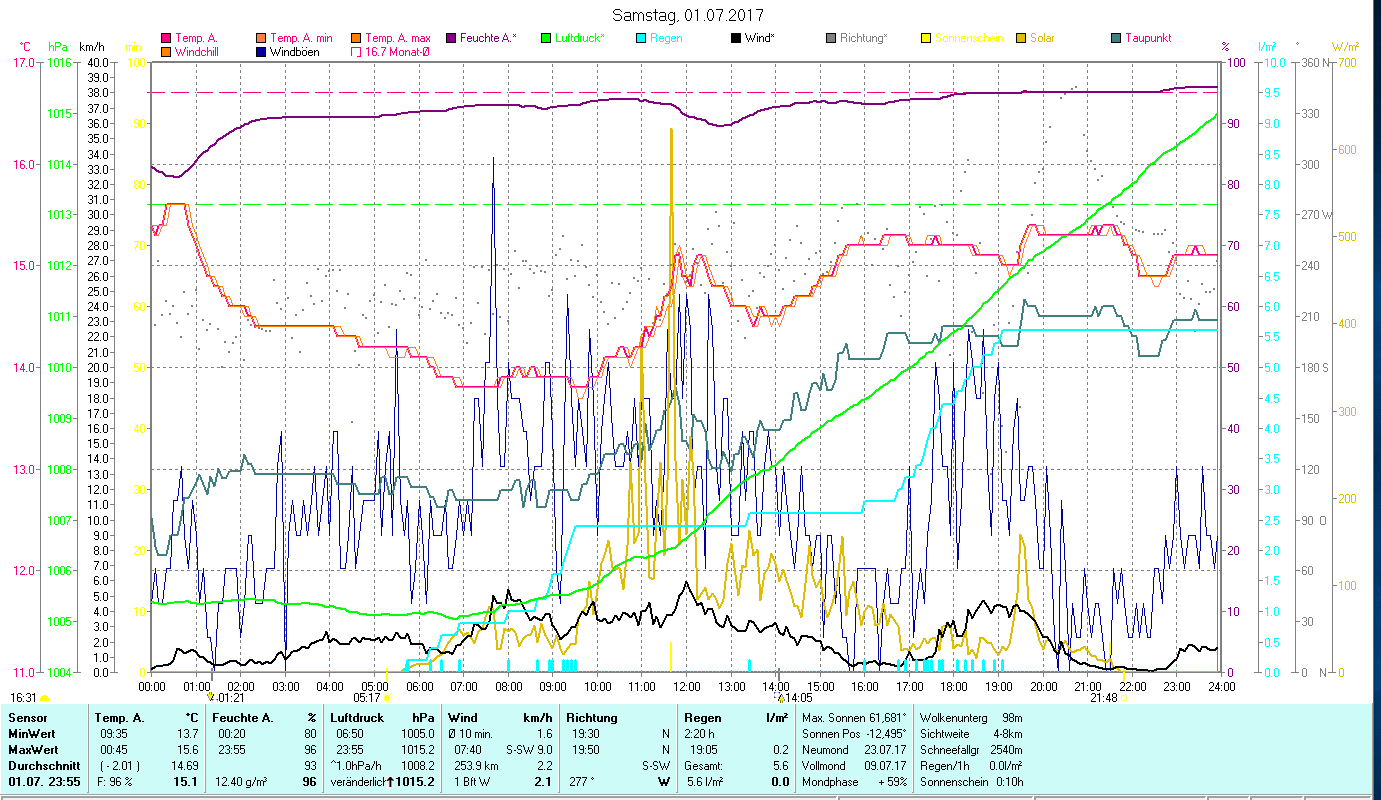Click the pink Temp. A. legend color square
This screenshot has width=1381, height=800.
click(166, 38)
